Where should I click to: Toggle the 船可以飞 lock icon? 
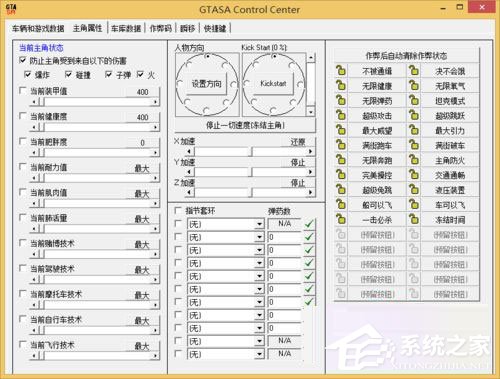tap(341, 205)
